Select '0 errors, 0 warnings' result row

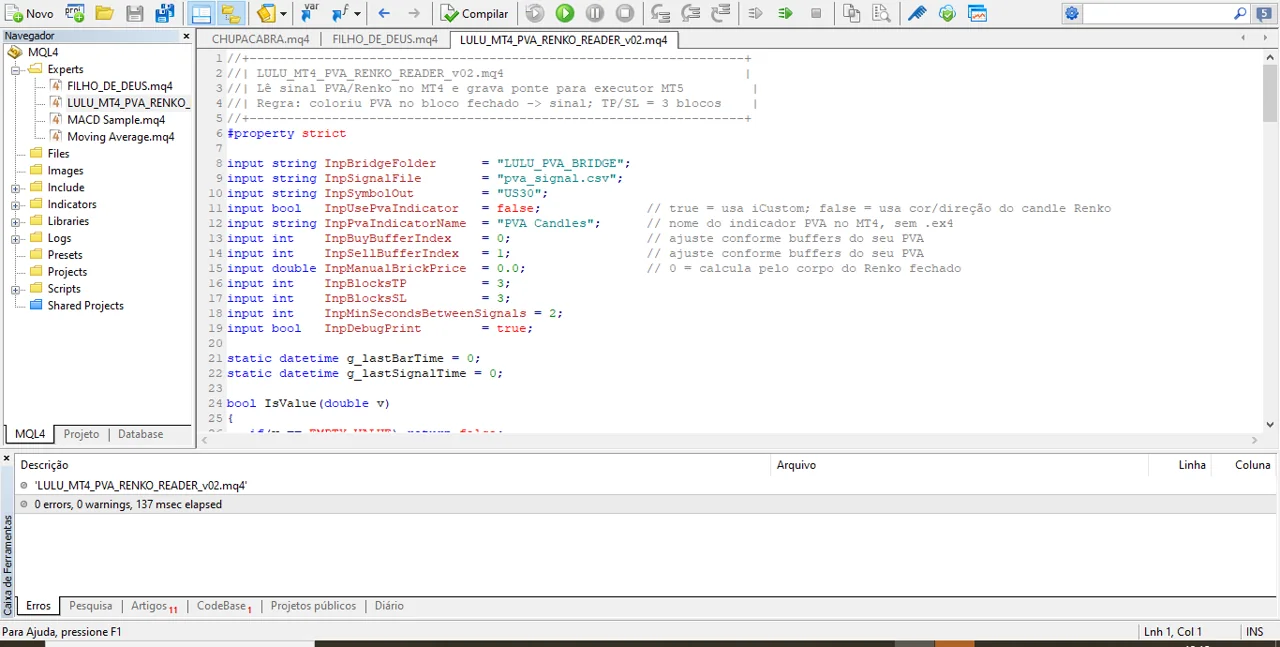tap(646, 505)
